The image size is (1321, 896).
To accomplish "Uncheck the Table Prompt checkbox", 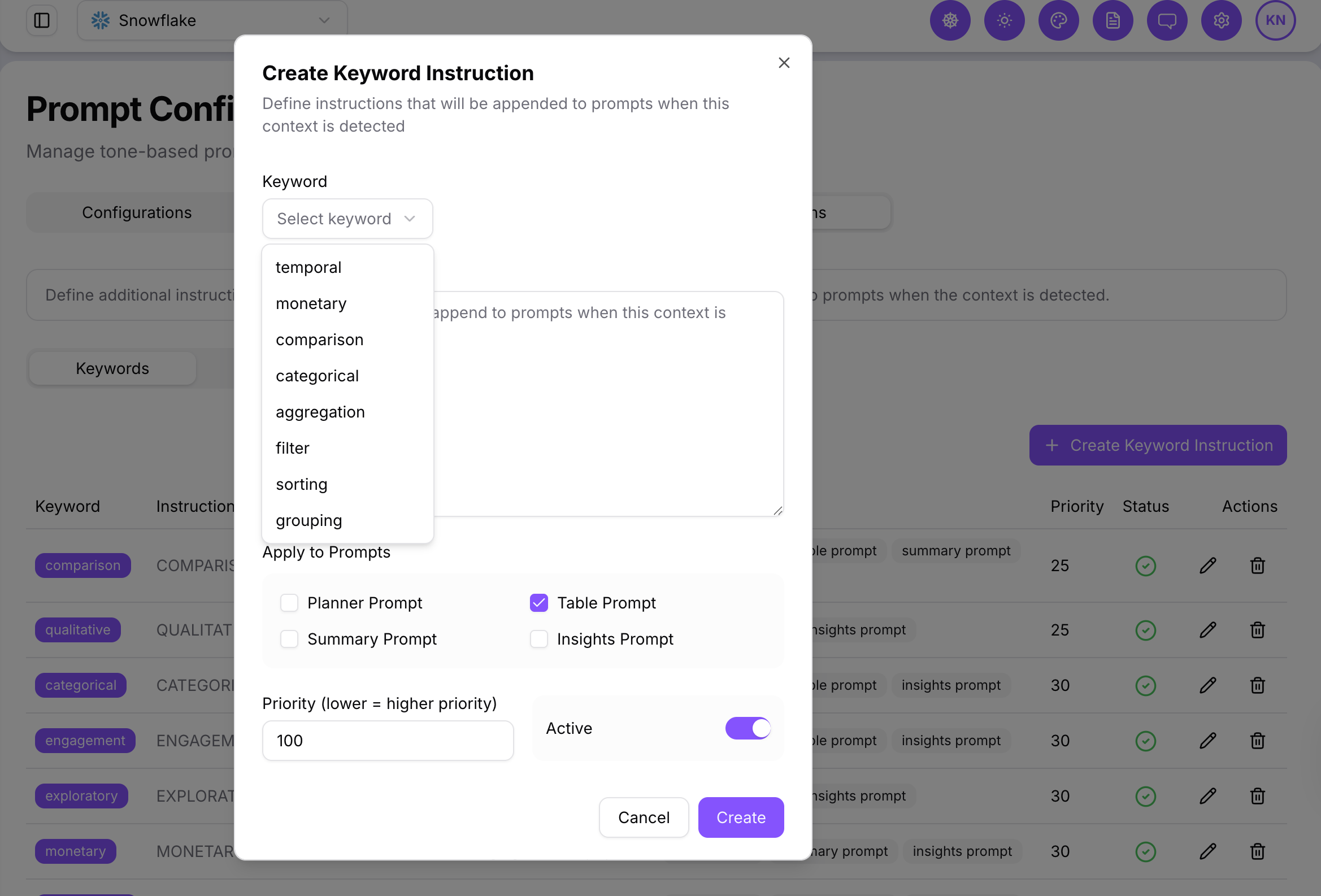I will [538, 603].
